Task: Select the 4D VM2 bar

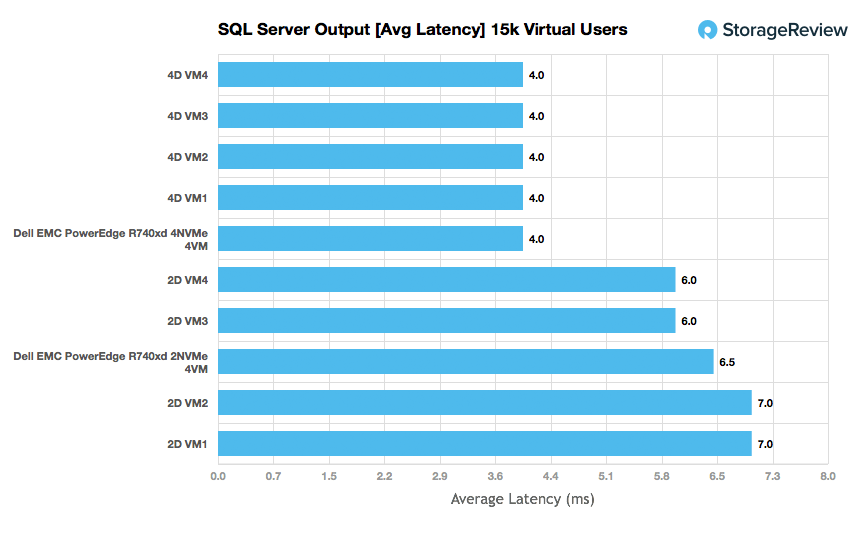Action: coord(370,157)
